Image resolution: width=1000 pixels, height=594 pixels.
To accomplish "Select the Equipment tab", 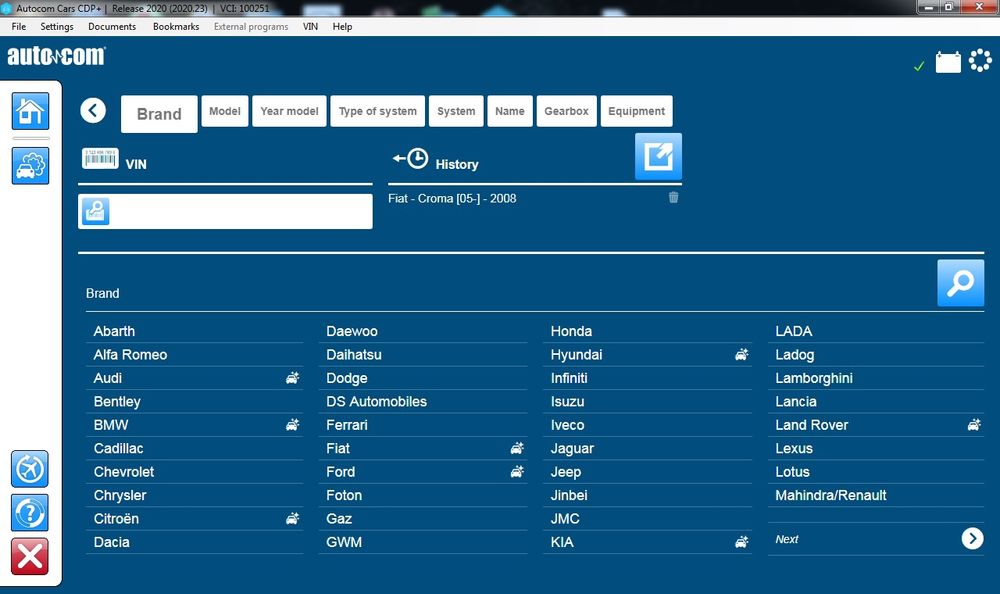I will pyautogui.click(x=636, y=111).
